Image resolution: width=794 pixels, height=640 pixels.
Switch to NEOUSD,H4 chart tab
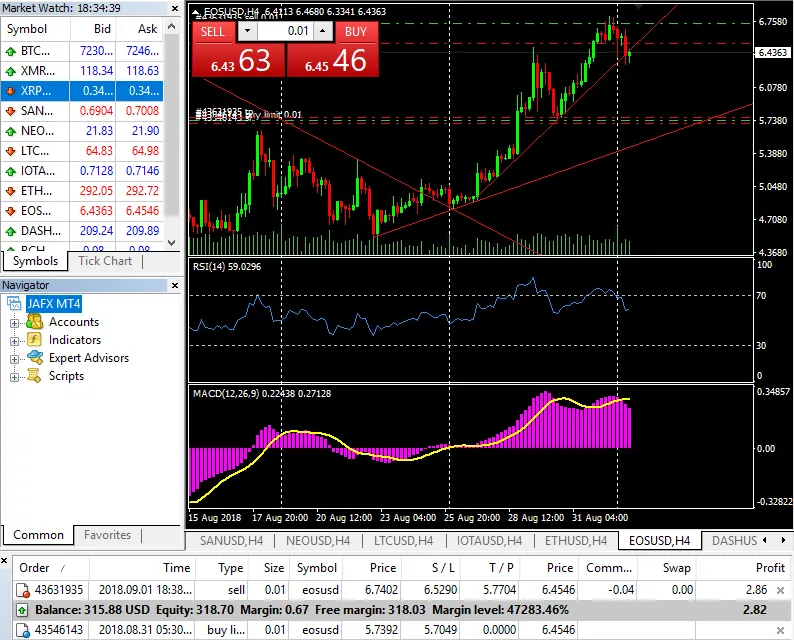pos(318,541)
